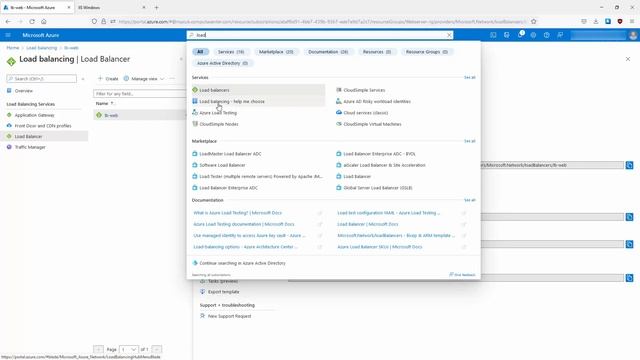Copy the Resource ID with copy icon
This screenshot has height=360, width=640.
(629, 165)
